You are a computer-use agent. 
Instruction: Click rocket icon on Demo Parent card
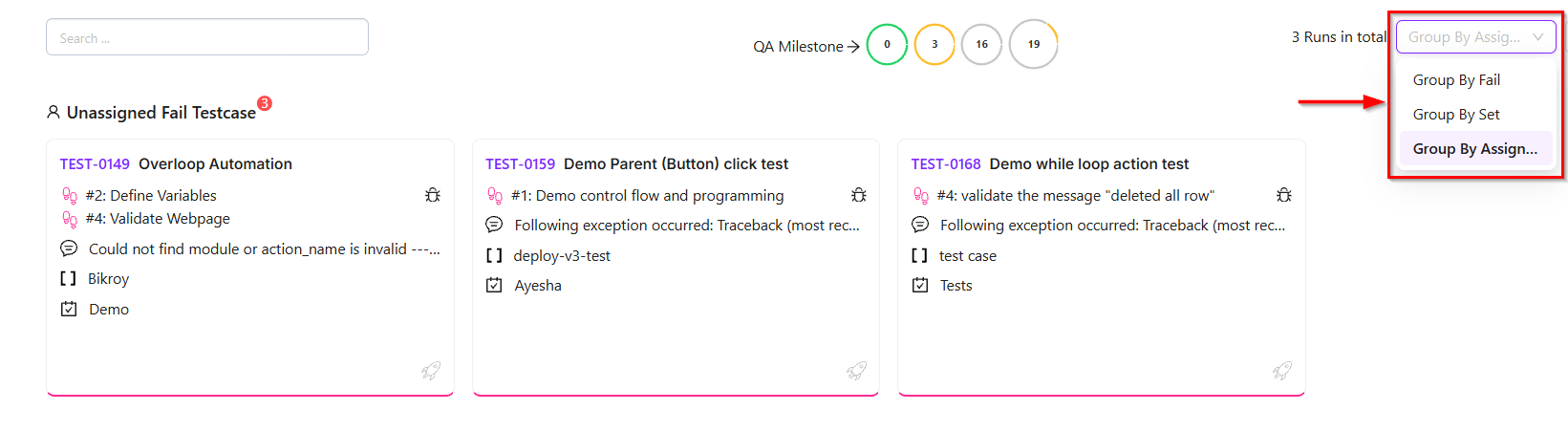(x=857, y=371)
